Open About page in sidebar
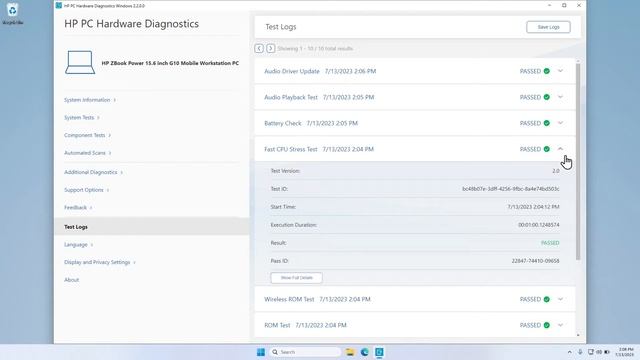Image resolution: width=640 pixels, height=360 pixels. click(x=71, y=280)
